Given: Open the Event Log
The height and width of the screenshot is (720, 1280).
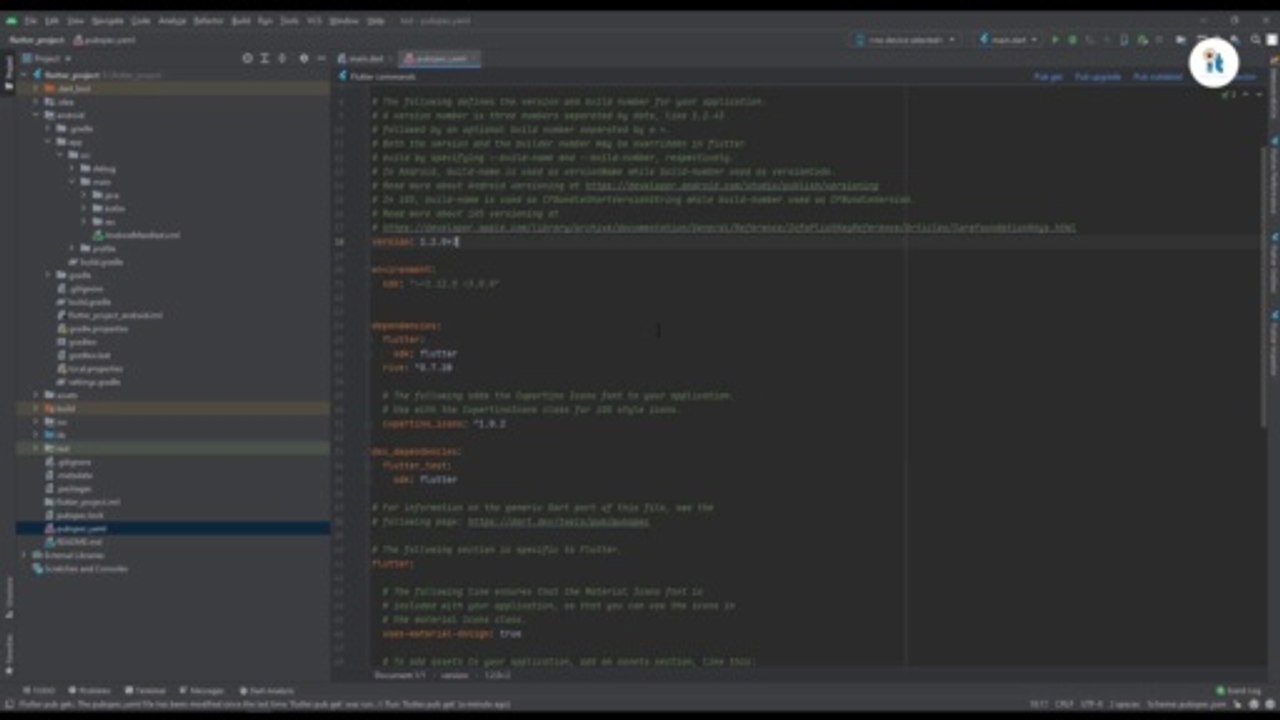Looking at the screenshot, I should click(1238, 691).
